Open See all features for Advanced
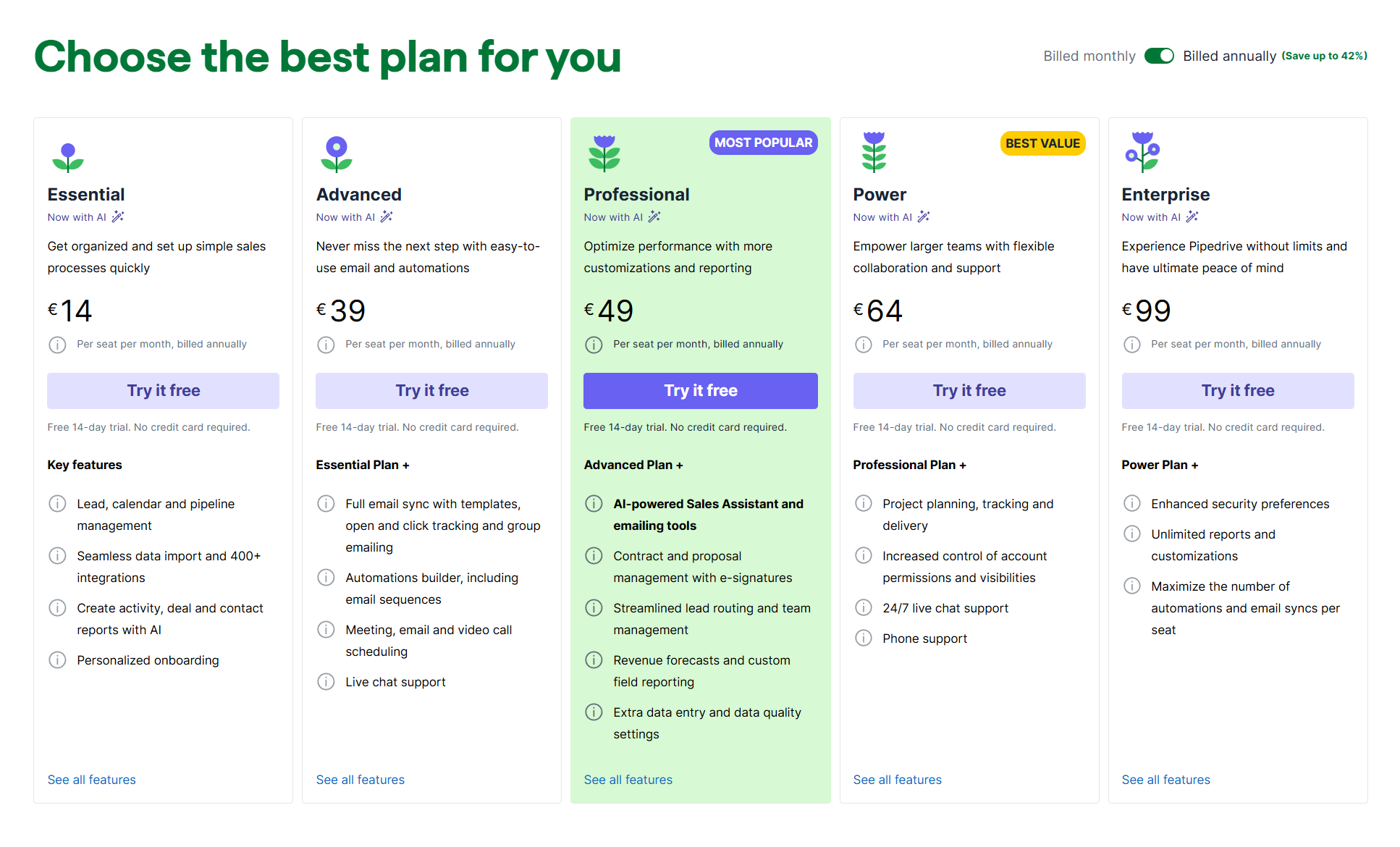Viewport: 1400px width, 847px height. click(360, 780)
